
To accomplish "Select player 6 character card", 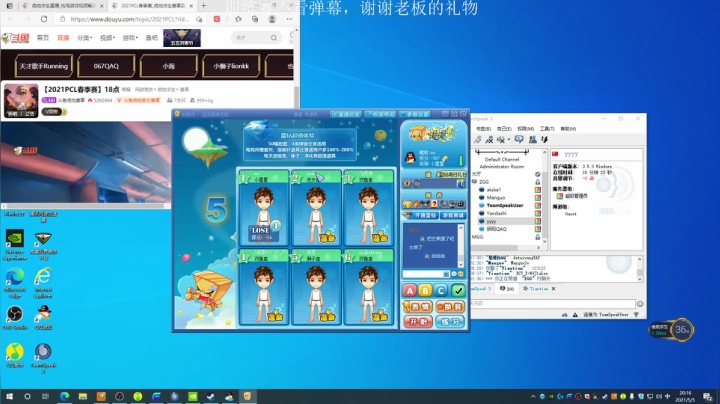I will (369, 287).
